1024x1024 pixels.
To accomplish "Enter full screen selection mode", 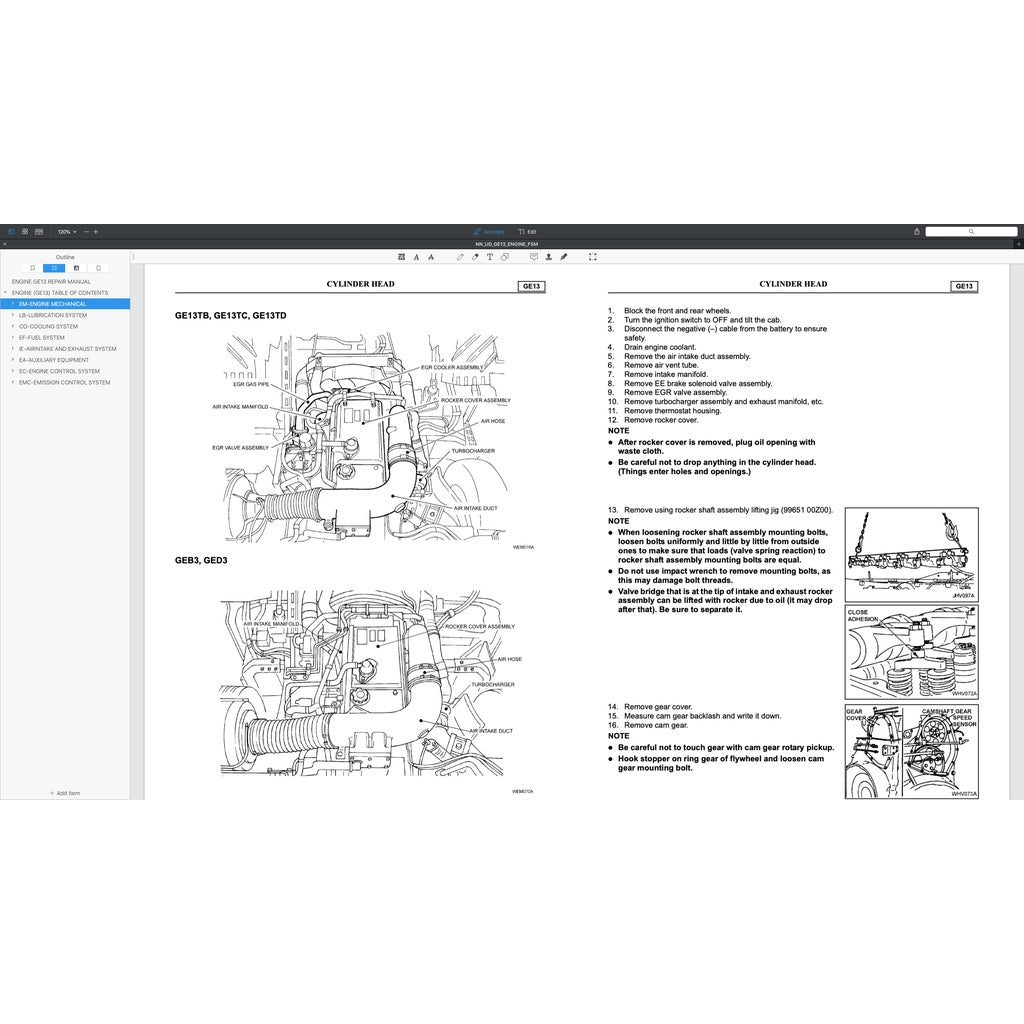I will pos(591,257).
